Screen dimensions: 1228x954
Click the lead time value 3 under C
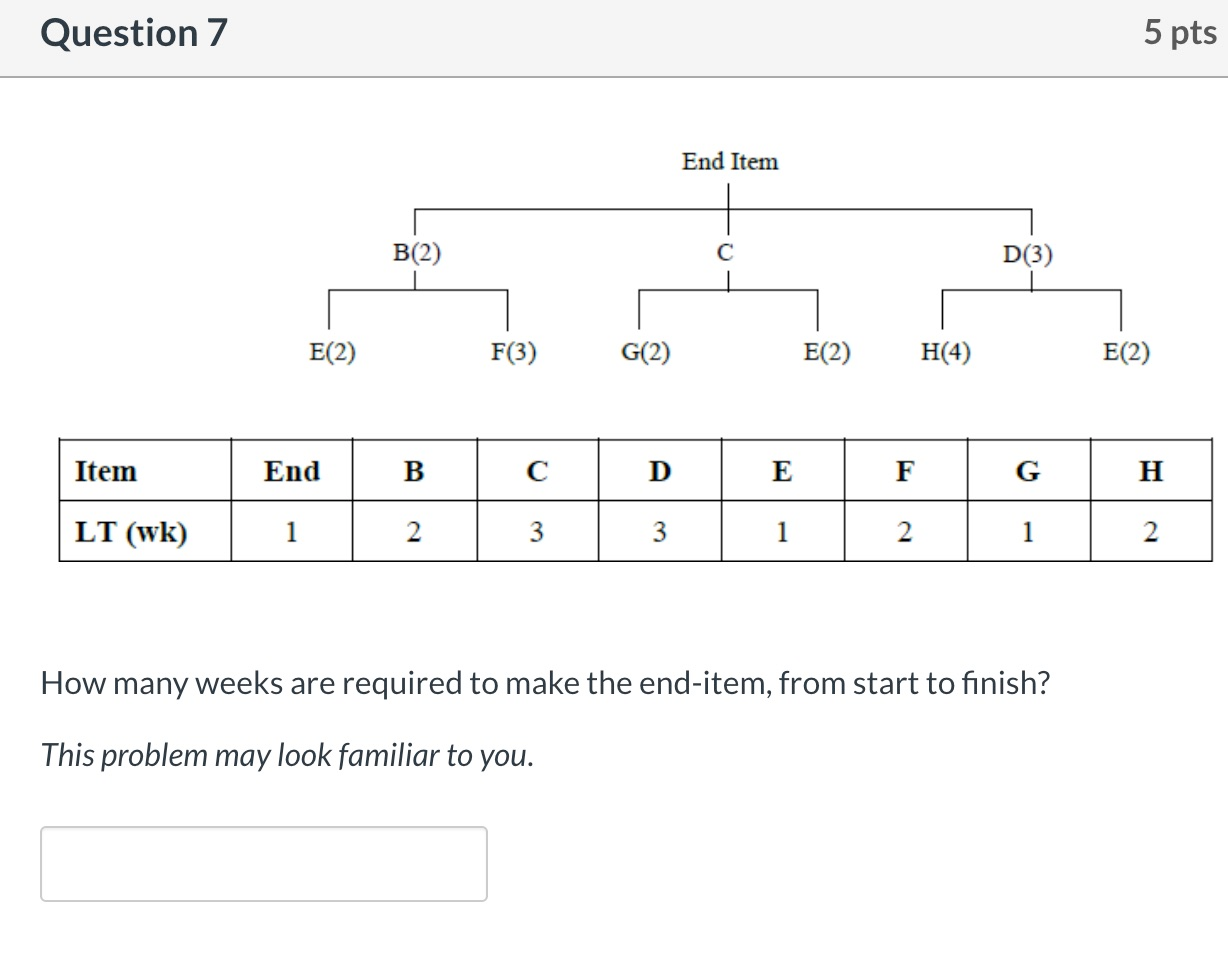tap(537, 533)
